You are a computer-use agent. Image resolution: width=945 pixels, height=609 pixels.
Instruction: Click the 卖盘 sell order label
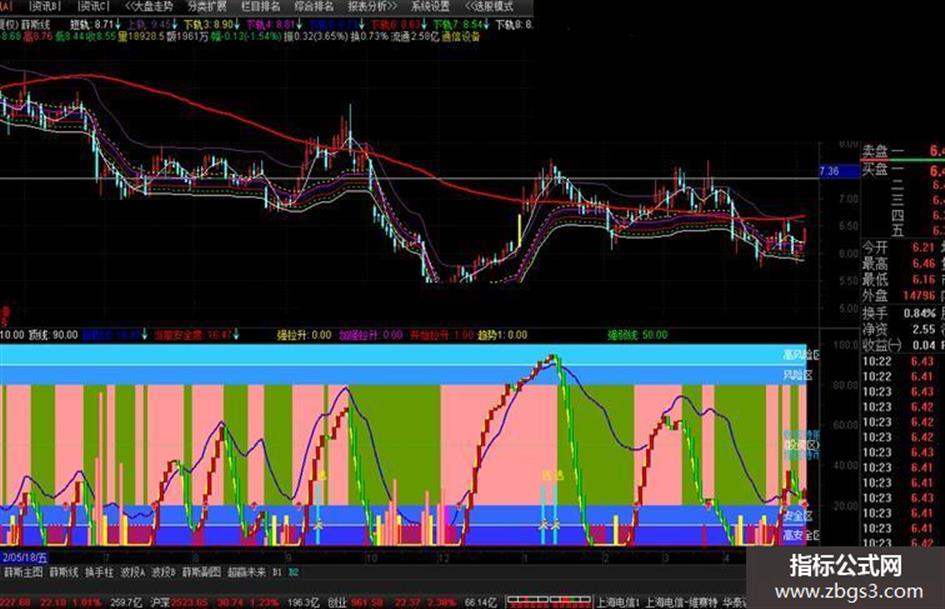tap(874, 151)
